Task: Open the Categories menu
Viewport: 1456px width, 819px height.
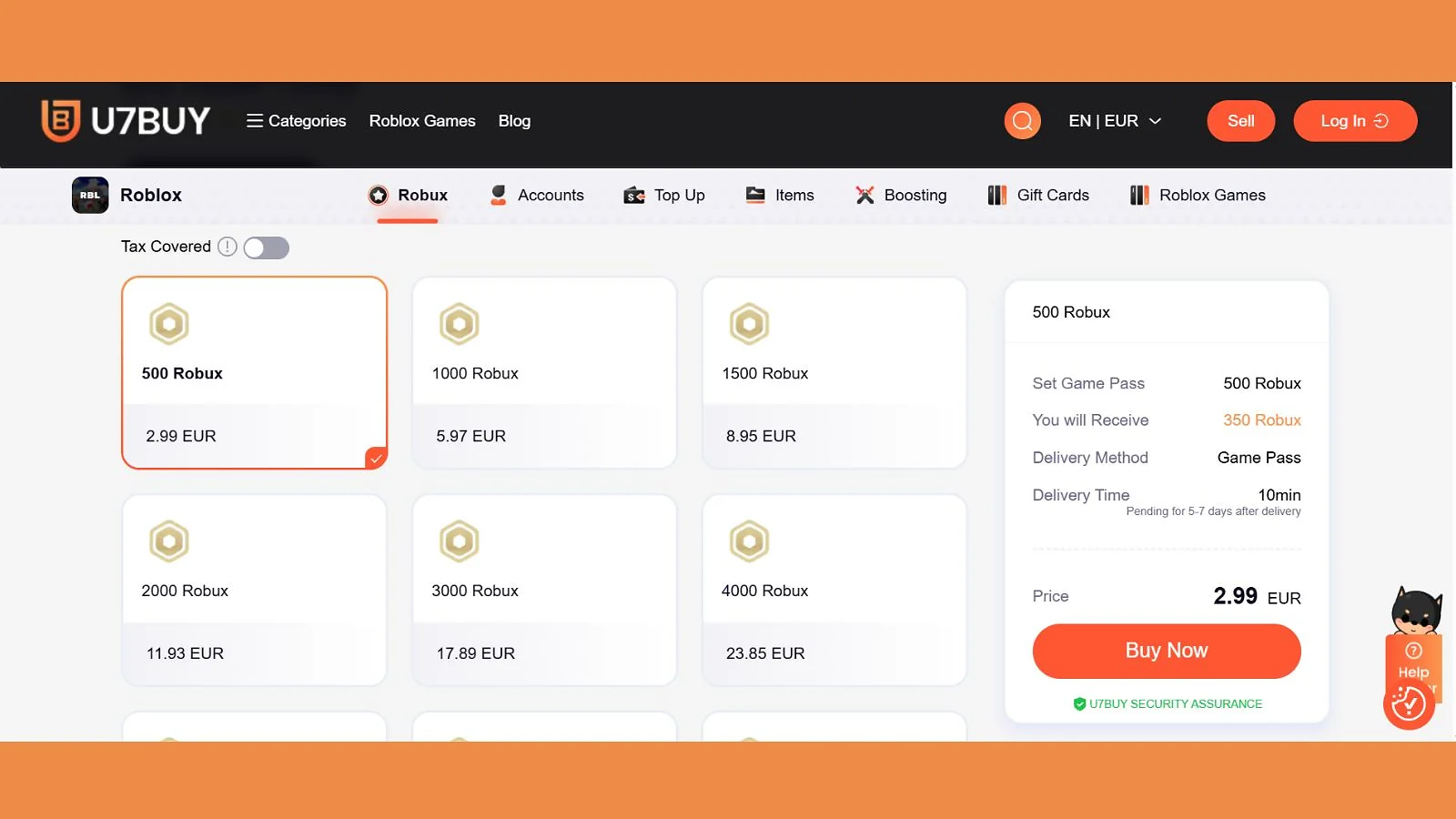Action: 297,121
